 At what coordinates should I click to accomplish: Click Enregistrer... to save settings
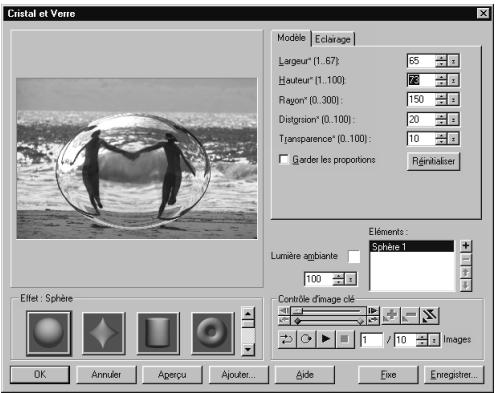pyautogui.click(x=454, y=375)
